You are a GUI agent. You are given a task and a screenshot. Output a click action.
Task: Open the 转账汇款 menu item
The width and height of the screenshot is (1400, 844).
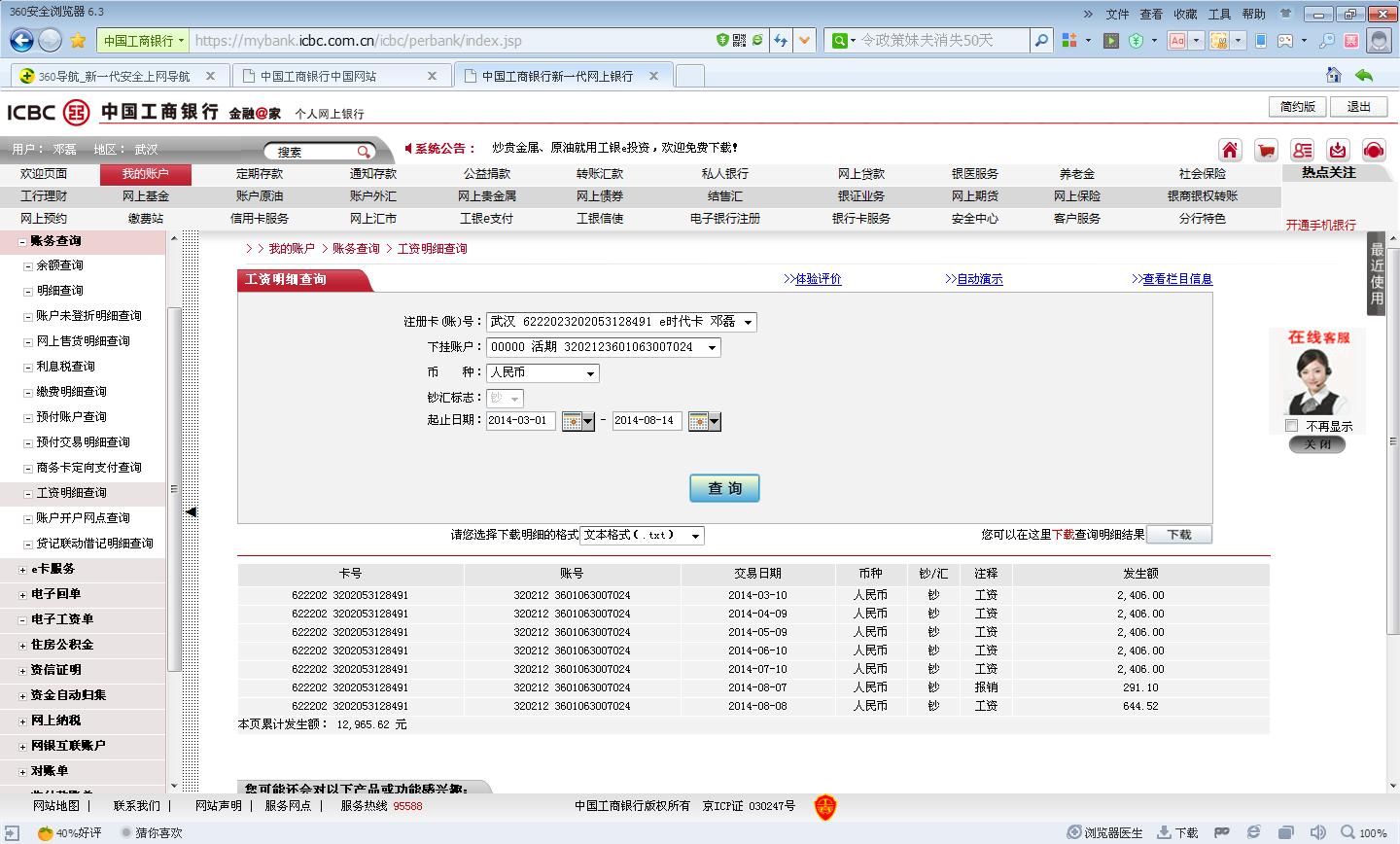click(599, 174)
